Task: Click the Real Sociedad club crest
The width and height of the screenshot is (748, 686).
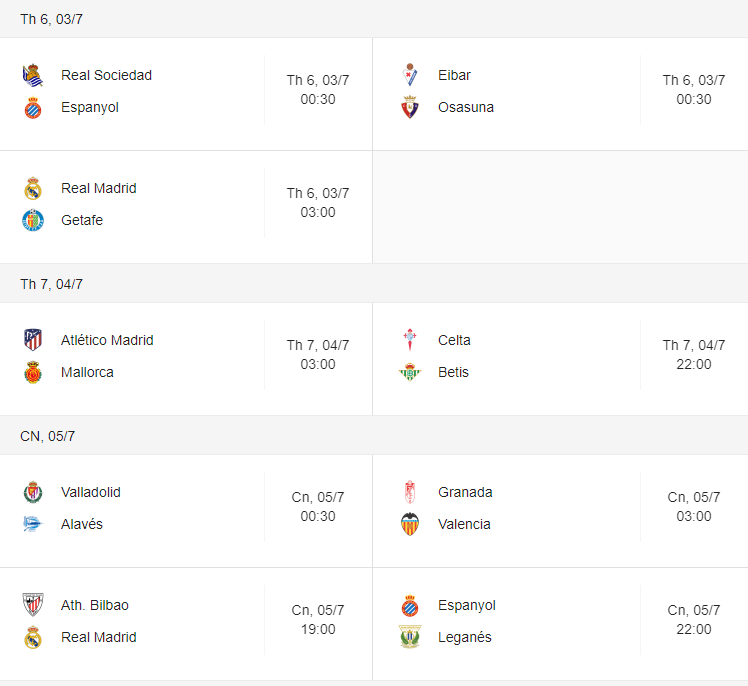Action: [x=33, y=75]
